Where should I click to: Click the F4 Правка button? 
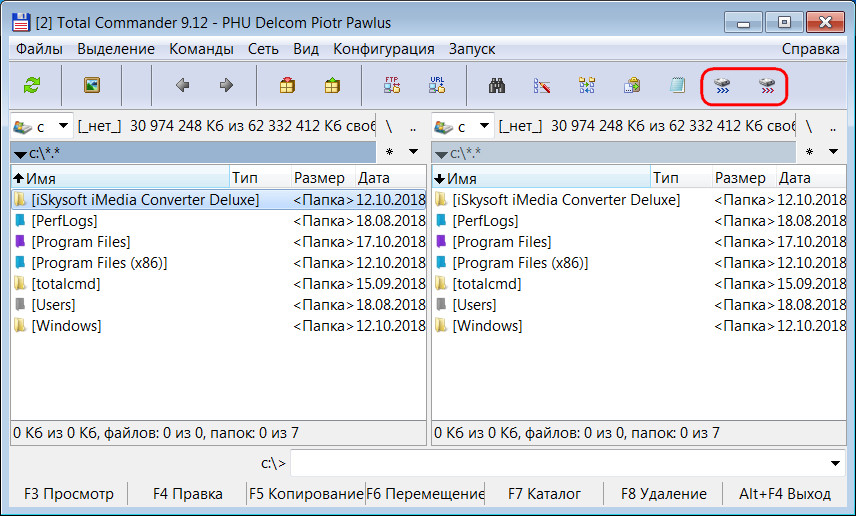(188, 494)
